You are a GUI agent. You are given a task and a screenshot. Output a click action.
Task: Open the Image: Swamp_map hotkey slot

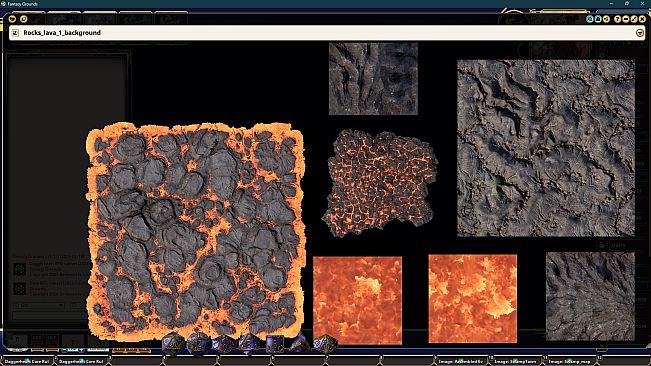click(571, 361)
